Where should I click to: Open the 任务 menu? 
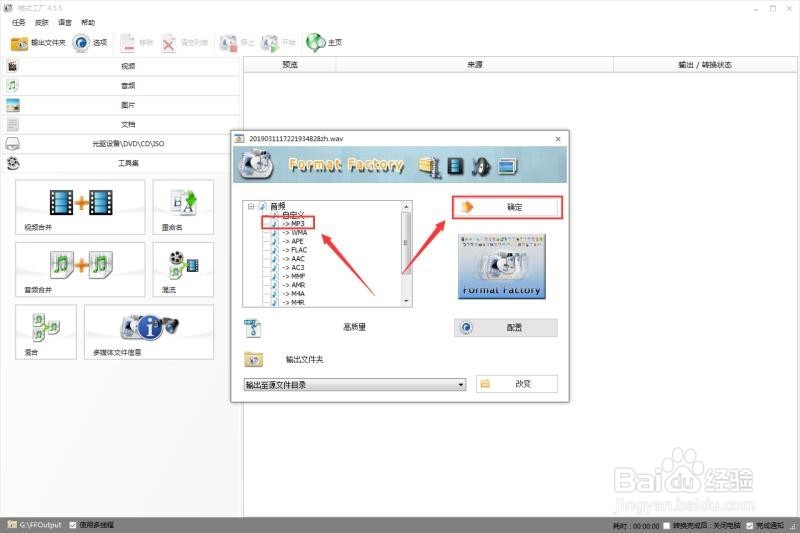click(18, 22)
